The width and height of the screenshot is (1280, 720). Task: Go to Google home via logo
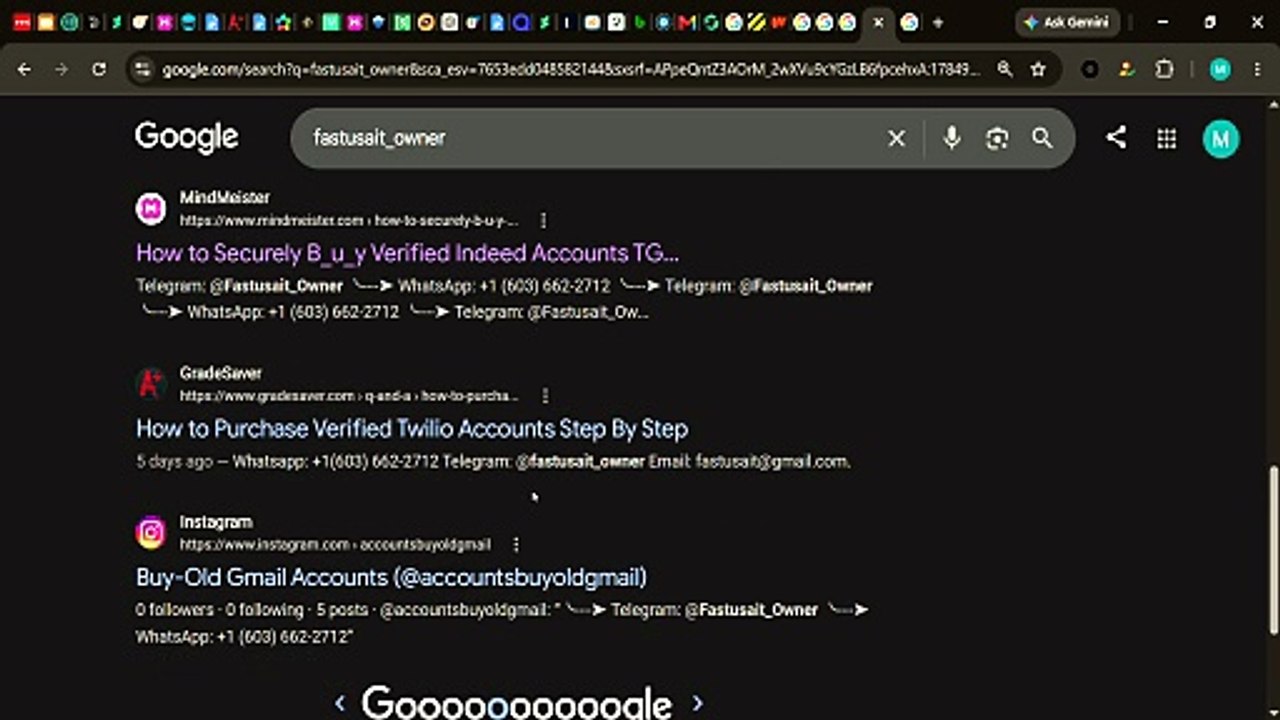coord(187,137)
